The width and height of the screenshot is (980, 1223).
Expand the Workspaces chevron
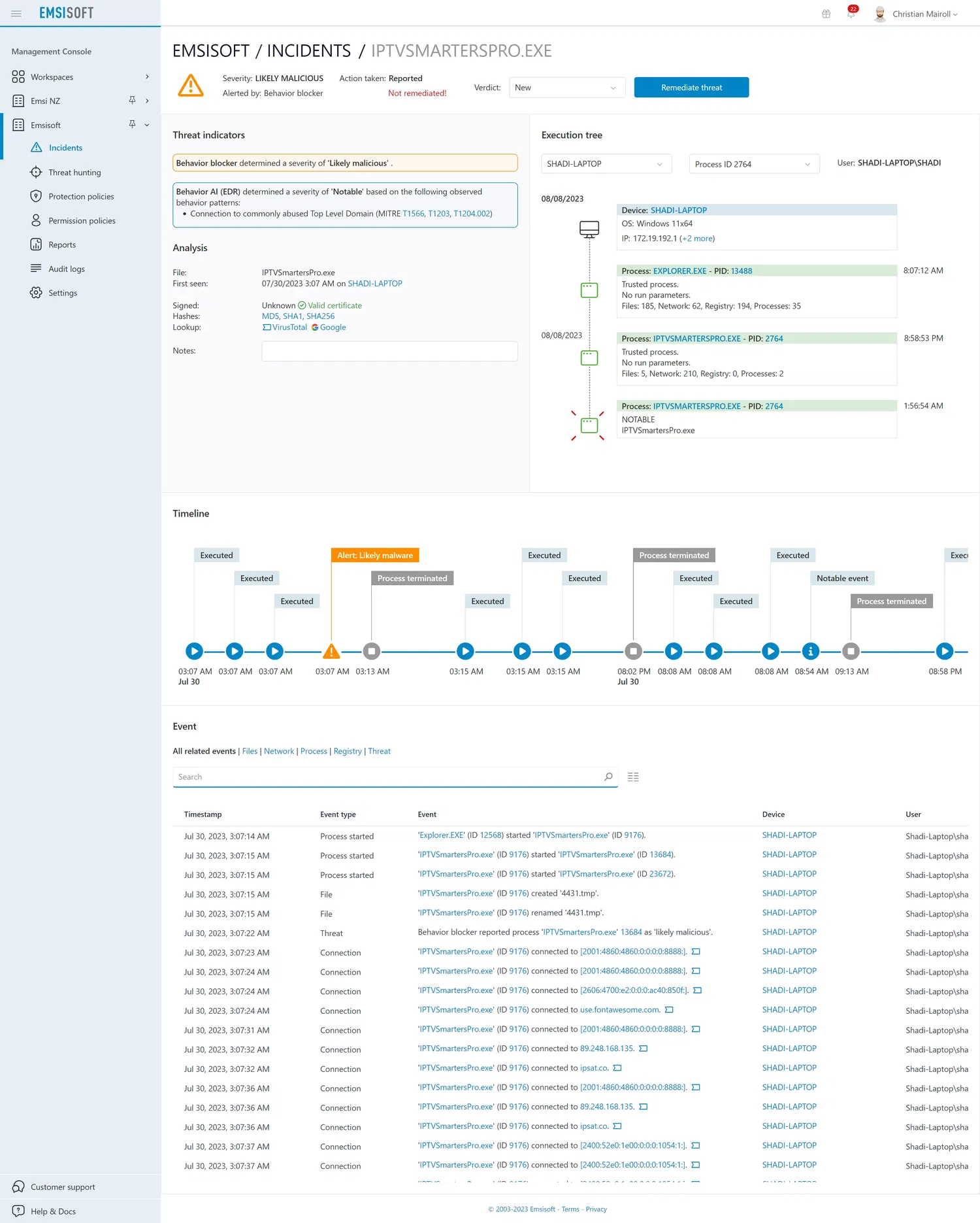click(x=147, y=77)
